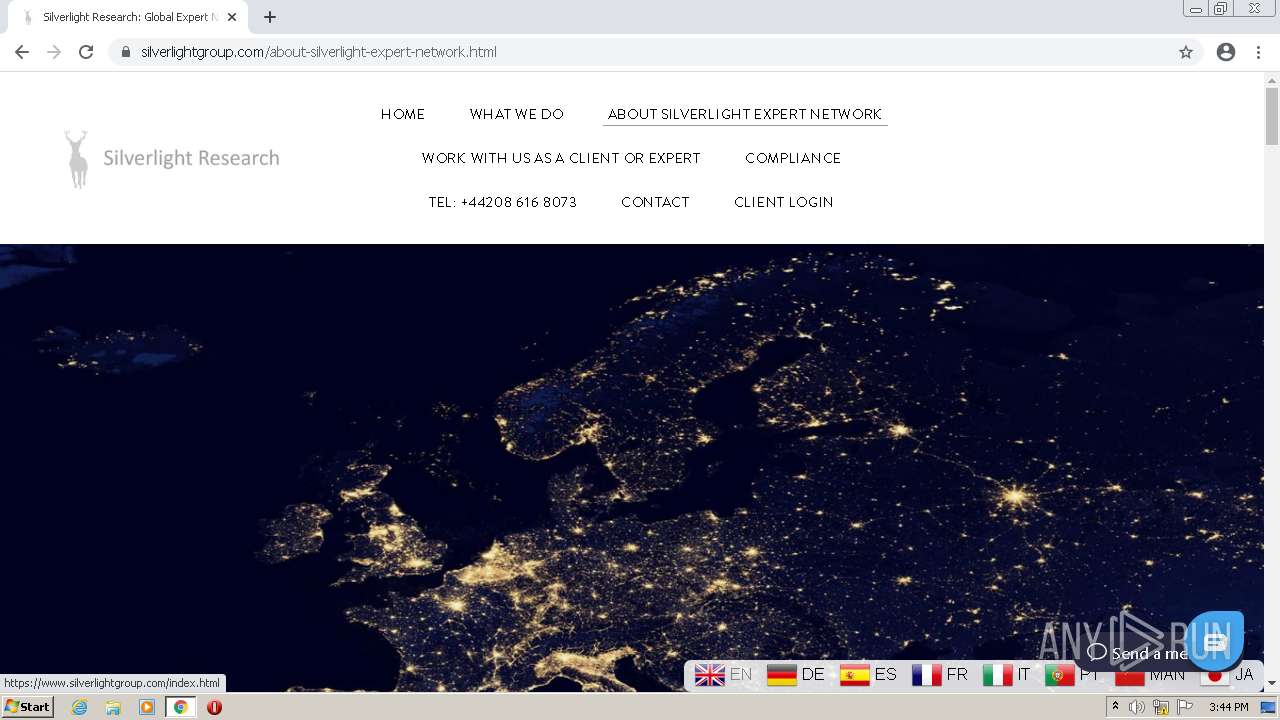Open the COMPLIANCE page

click(x=793, y=158)
